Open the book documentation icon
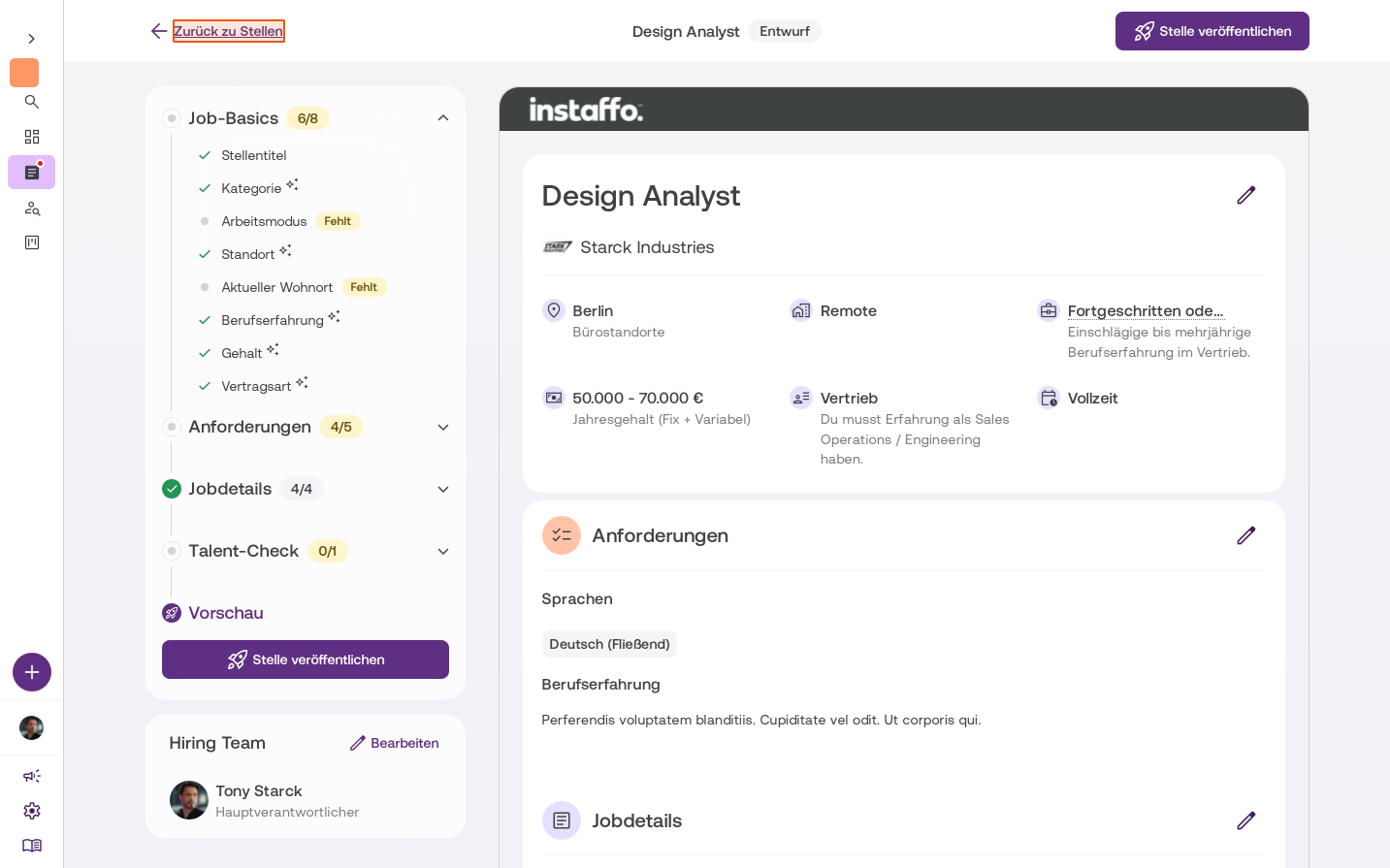 [x=32, y=846]
